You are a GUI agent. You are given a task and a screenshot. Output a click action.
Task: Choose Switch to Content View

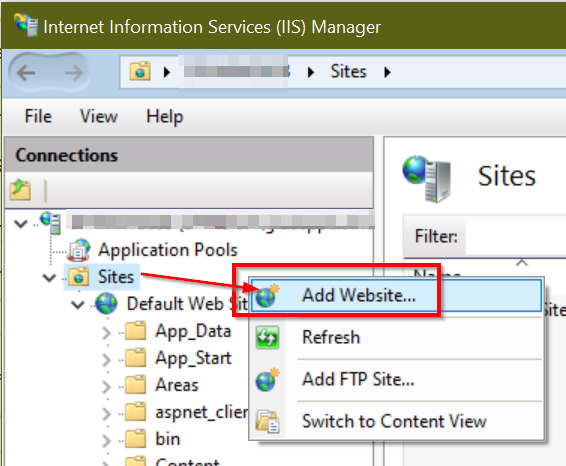pyautogui.click(x=396, y=421)
